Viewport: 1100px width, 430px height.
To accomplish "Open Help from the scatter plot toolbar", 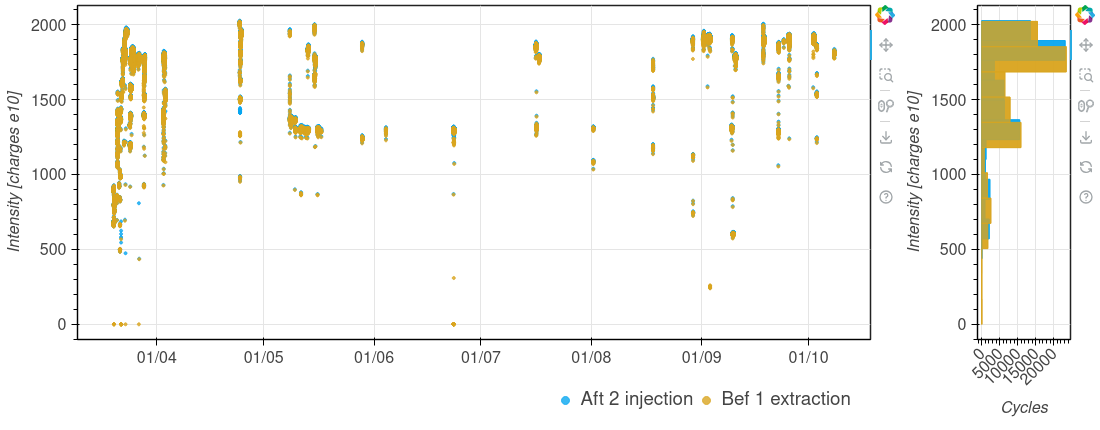I will (885, 198).
